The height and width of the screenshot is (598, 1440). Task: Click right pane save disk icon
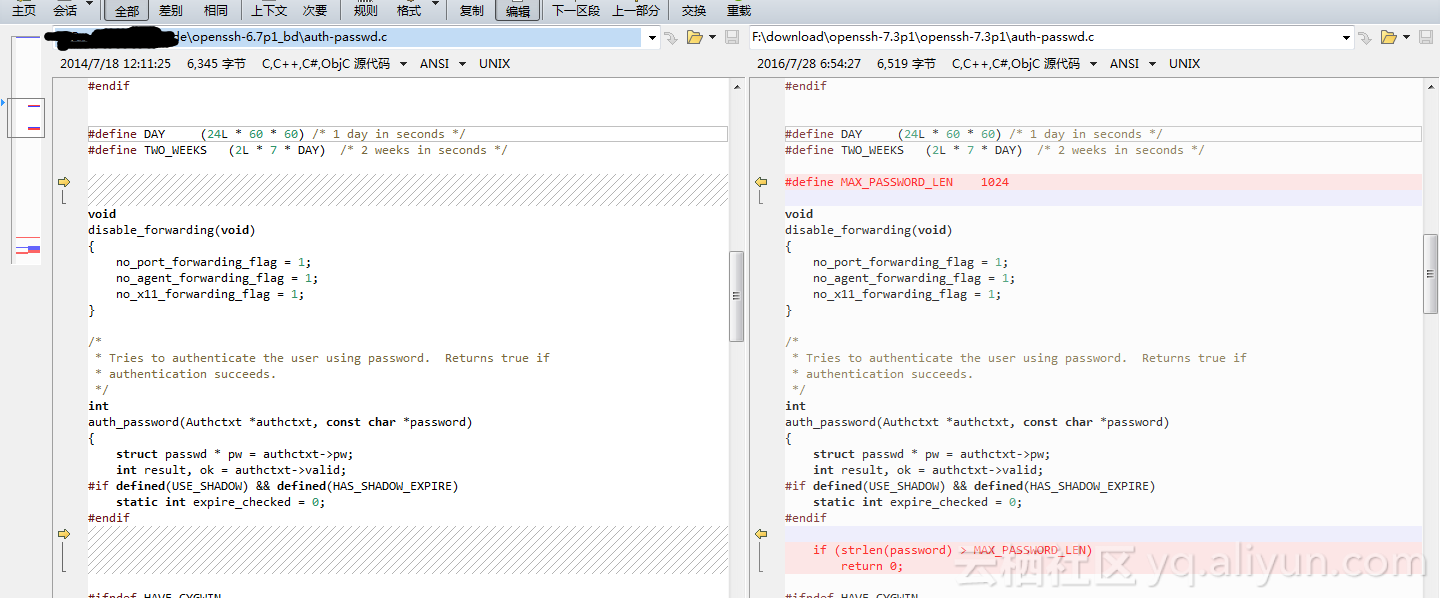pos(1427,38)
